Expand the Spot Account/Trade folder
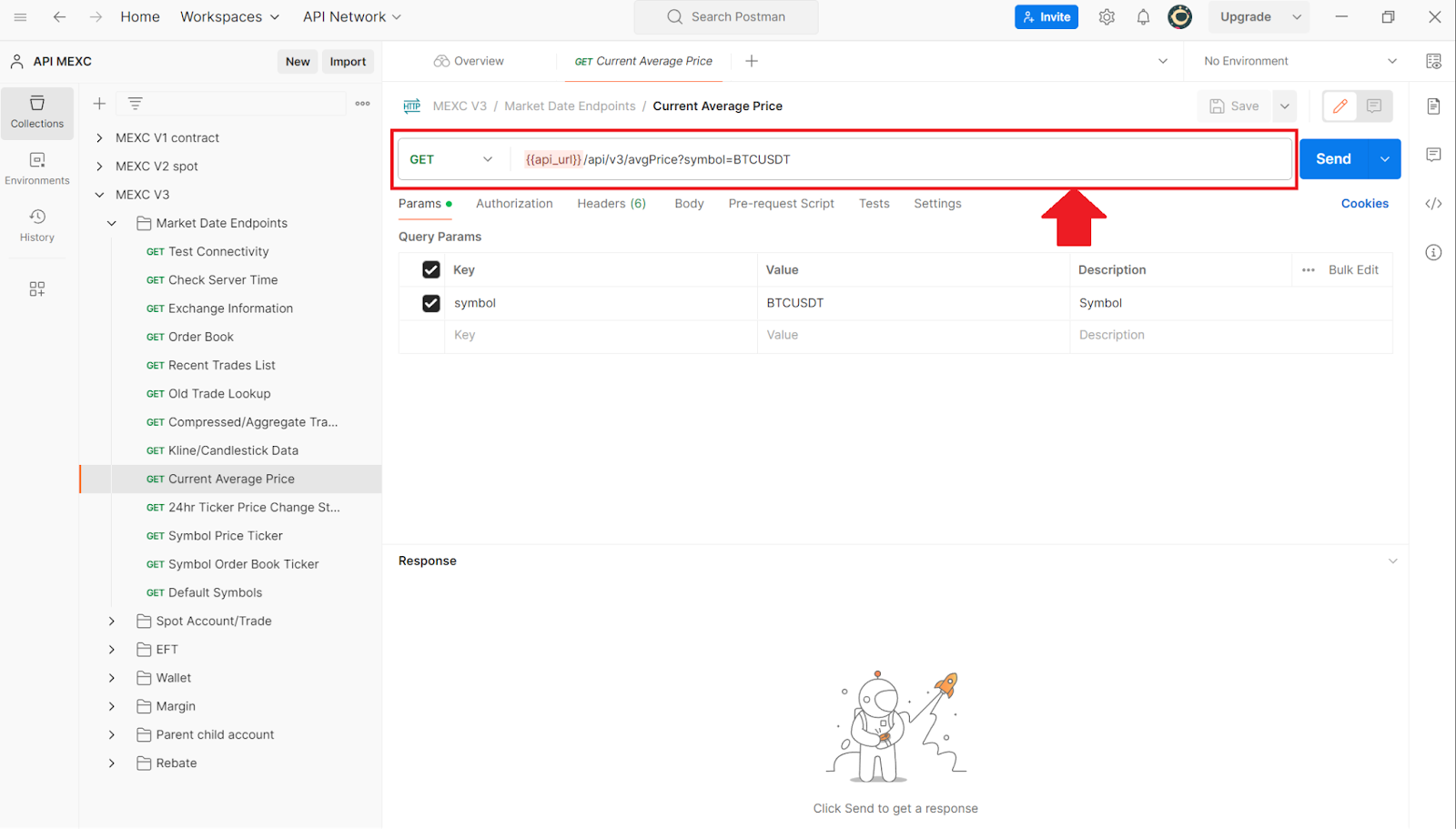 click(x=112, y=622)
